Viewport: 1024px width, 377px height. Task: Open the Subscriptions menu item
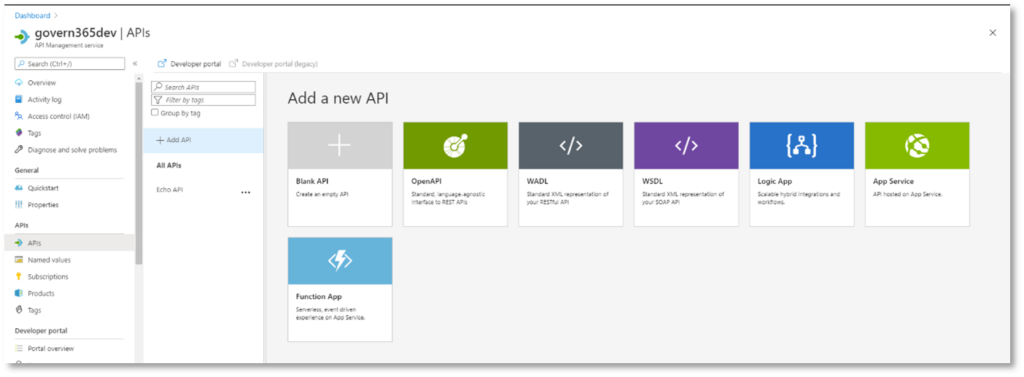48,276
